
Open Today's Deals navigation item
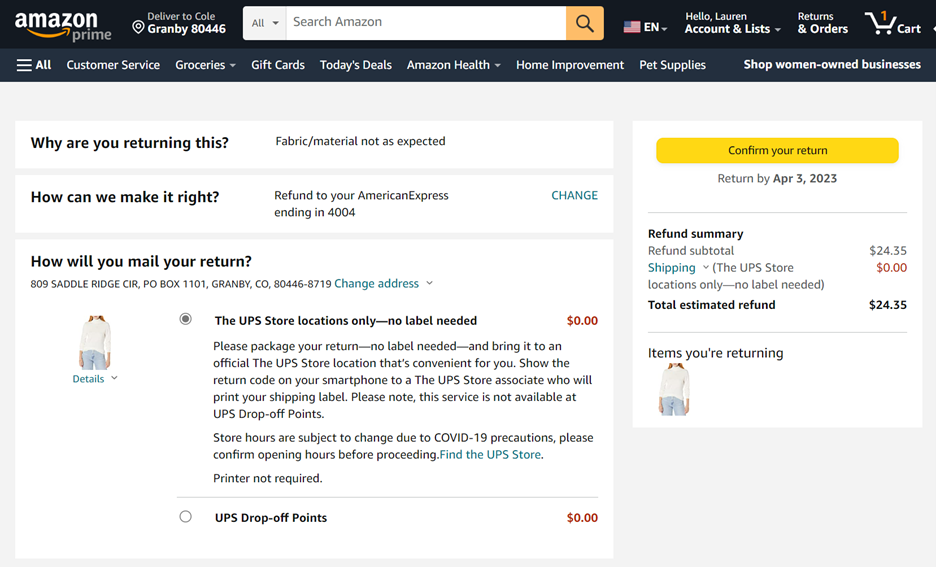[x=356, y=65]
